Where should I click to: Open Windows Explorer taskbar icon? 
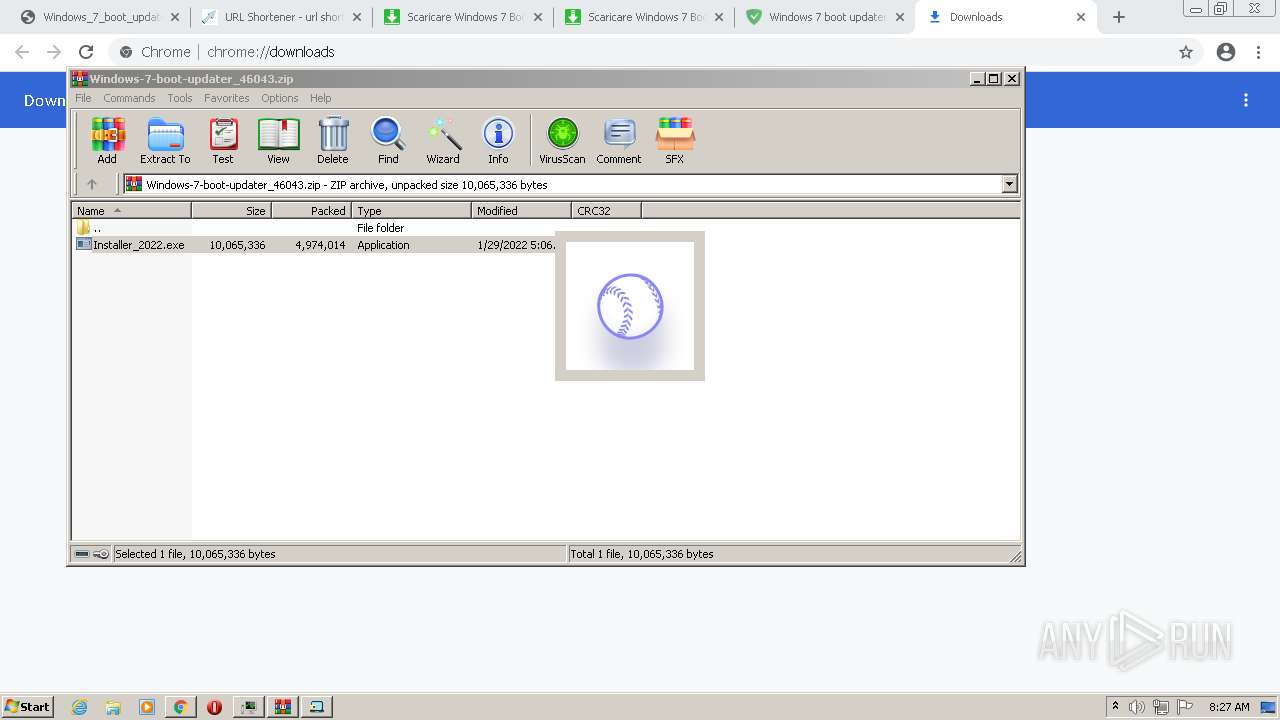(113, 707)
